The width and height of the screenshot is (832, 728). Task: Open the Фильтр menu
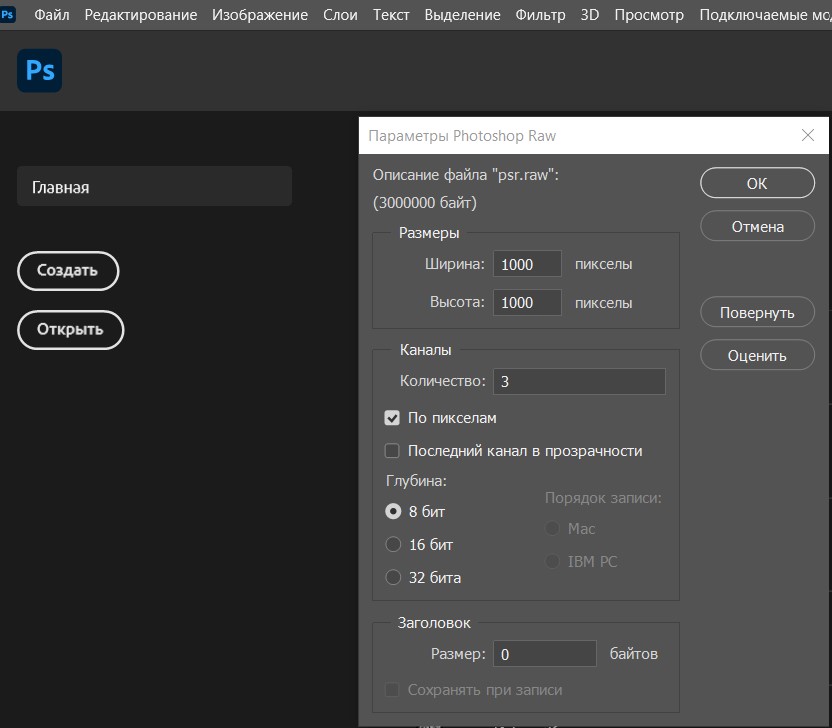(540, 15)
